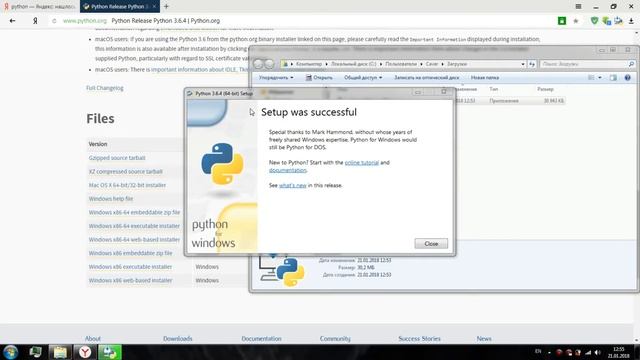Viewport: 640px width, 360px height.
Task: Open Share with (Общий доступ) dropdown
Action: 363,78
